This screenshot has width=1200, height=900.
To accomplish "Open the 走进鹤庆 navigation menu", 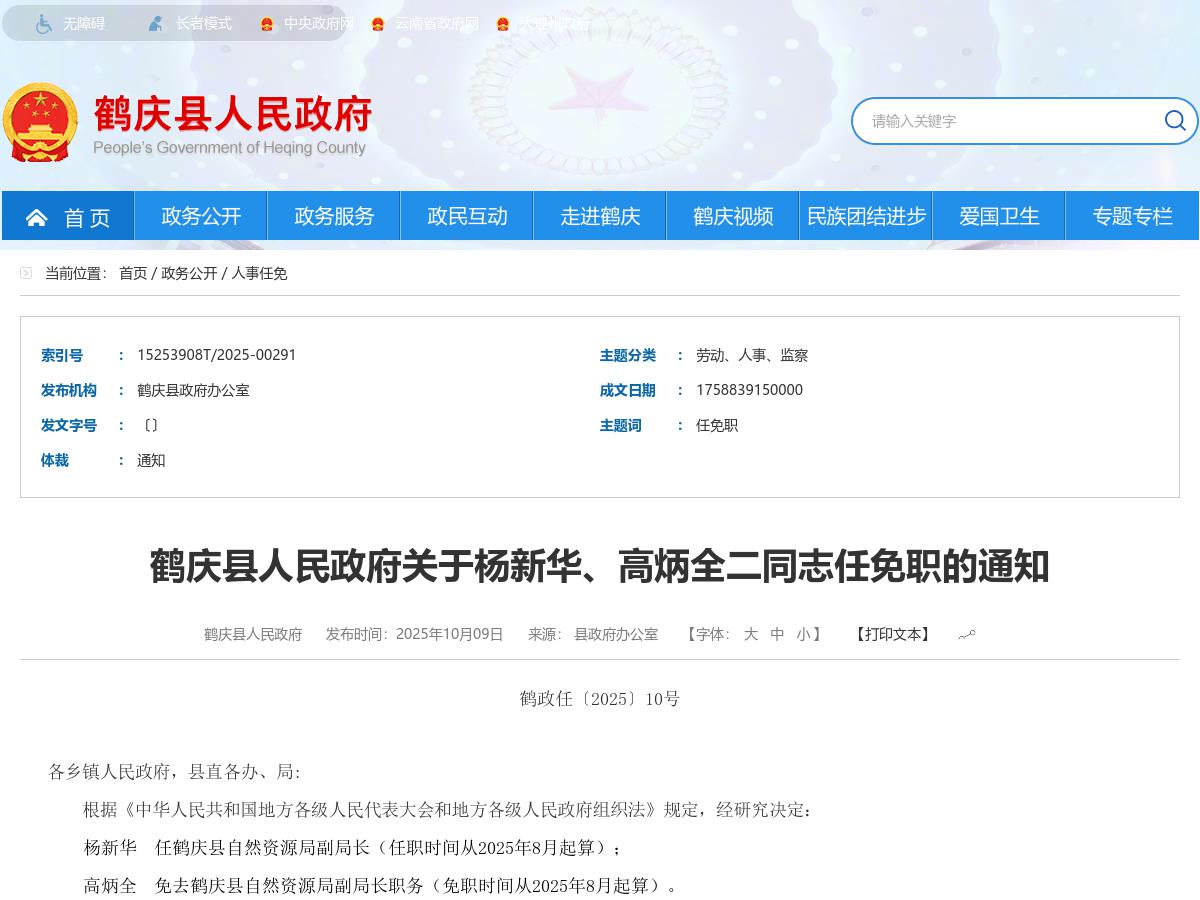I will [600, 216].
